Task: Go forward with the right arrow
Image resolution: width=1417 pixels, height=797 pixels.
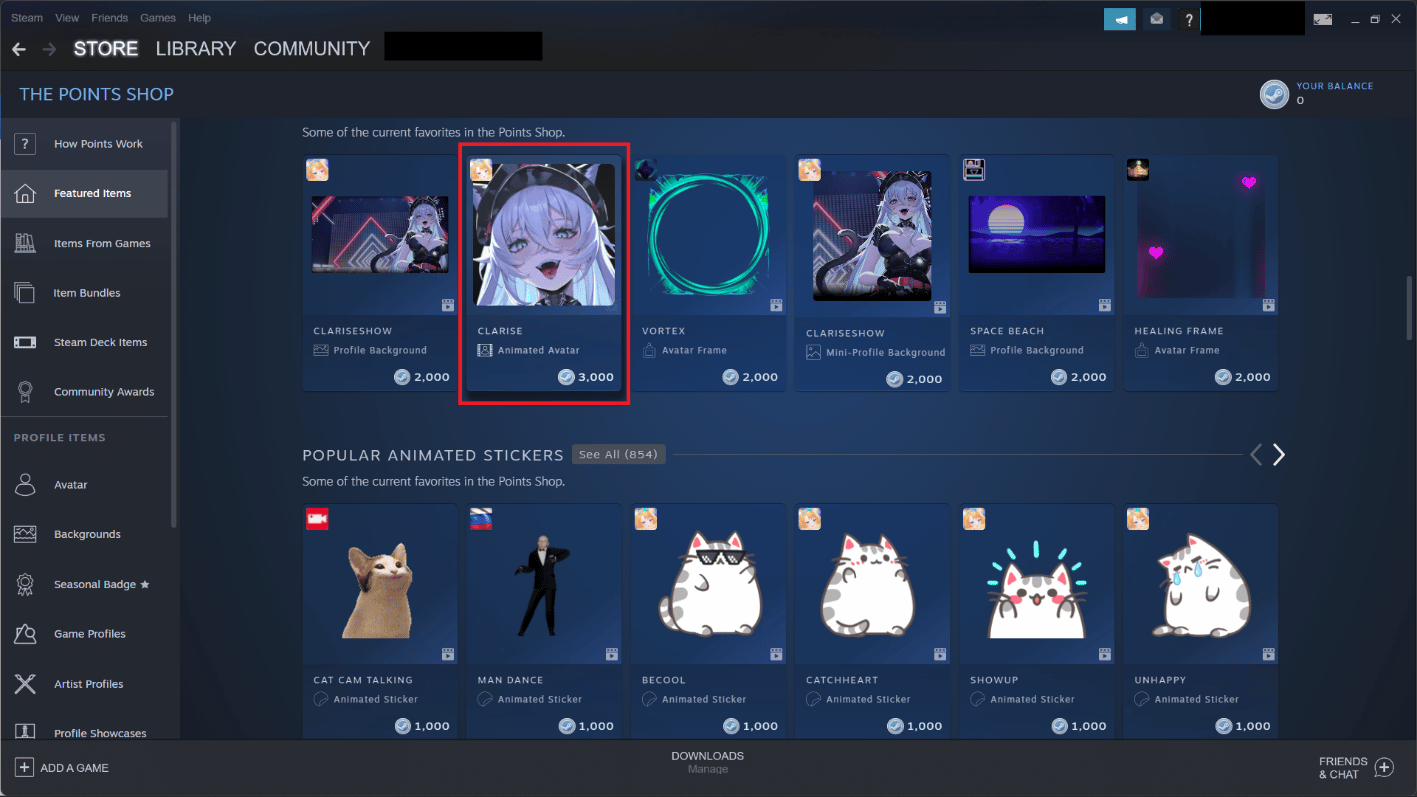Action: [49, 49]
